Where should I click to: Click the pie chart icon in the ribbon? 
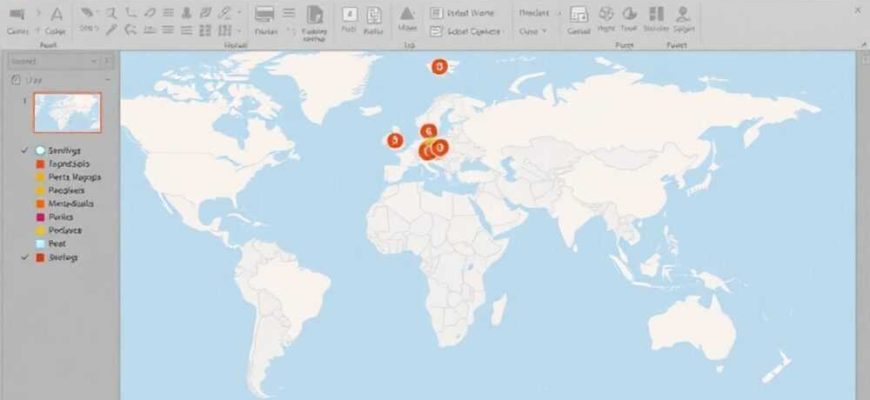(630, 13)
